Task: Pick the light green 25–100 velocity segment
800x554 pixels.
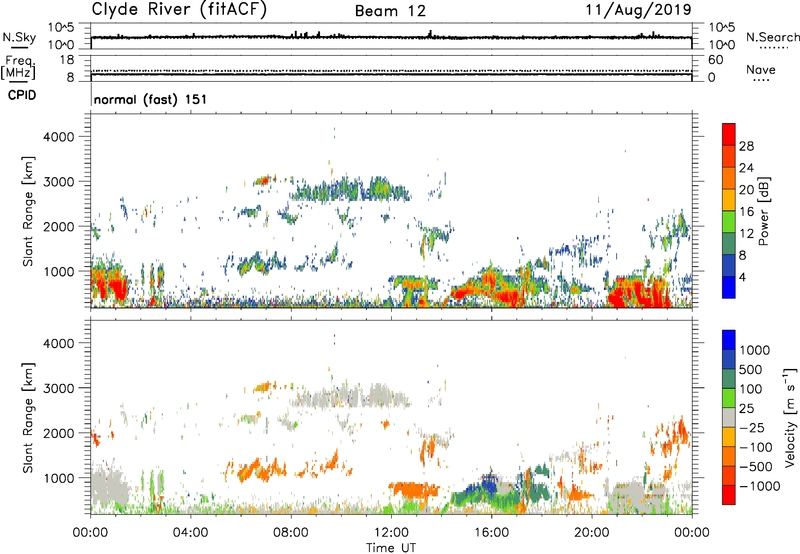Action: click(729, 398)
